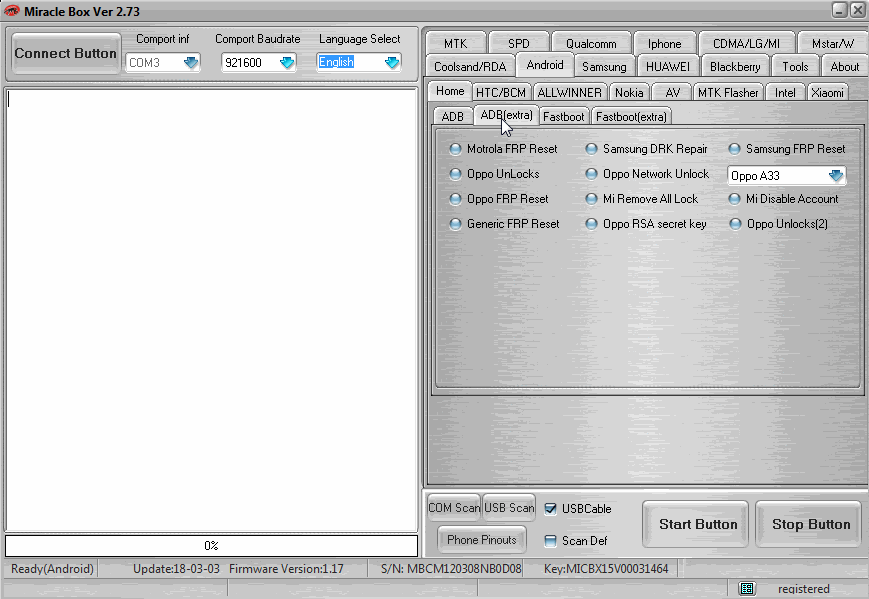Switch to the Fastboot tab
The image size is (869, 599).
click(564, 116)
